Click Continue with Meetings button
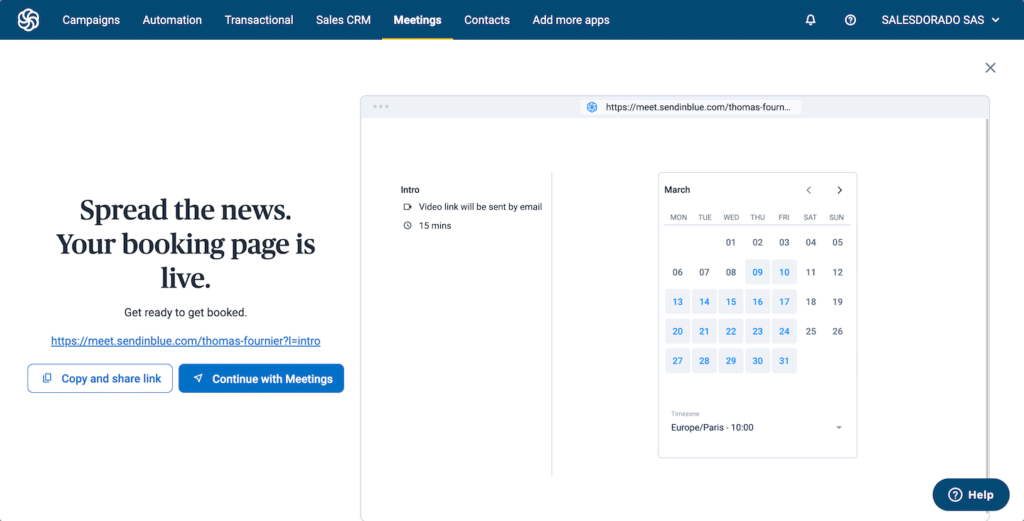Screen dimensions: 1024x521 [261, 378]
